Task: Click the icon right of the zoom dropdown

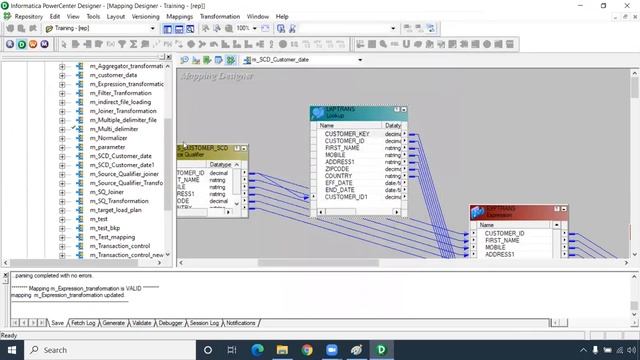Action: coord(265,28)
